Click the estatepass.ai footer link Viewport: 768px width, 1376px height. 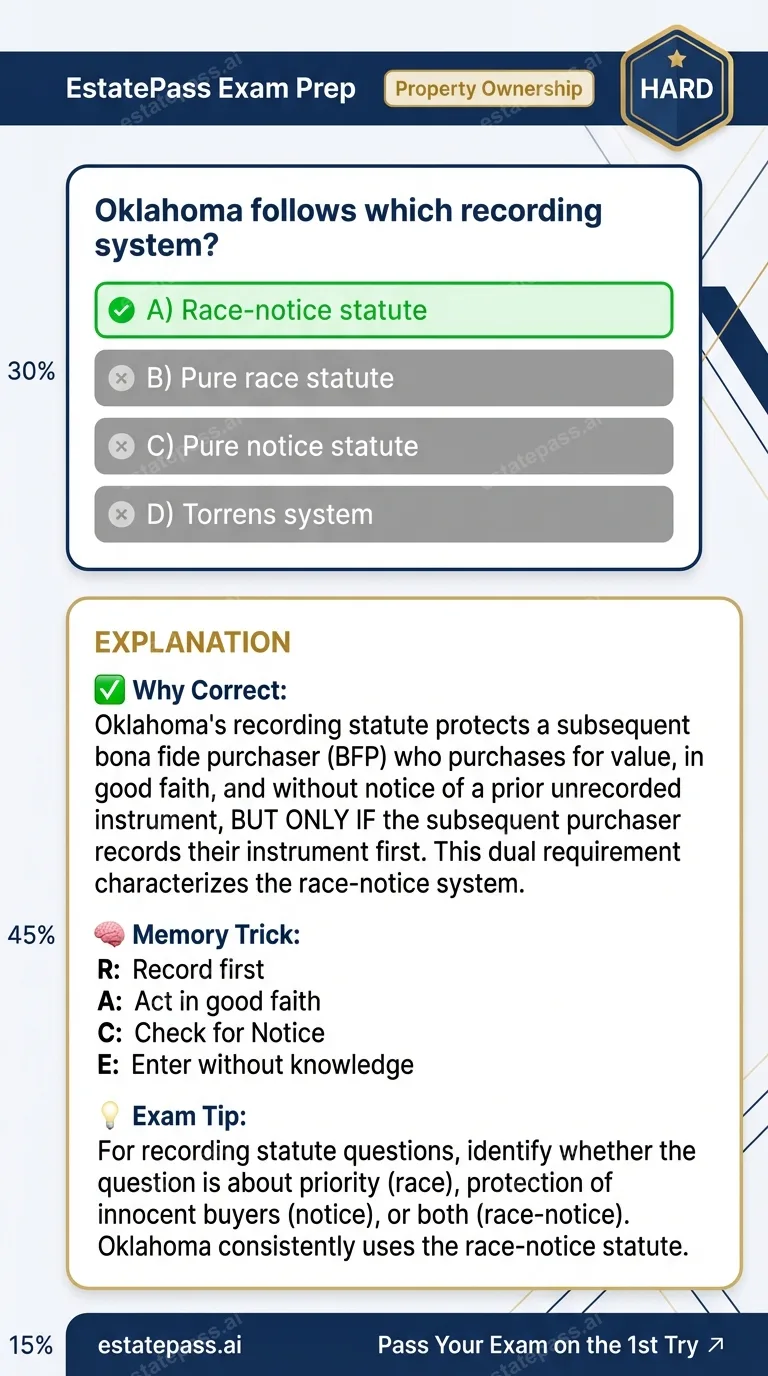tap(166, 1345)
